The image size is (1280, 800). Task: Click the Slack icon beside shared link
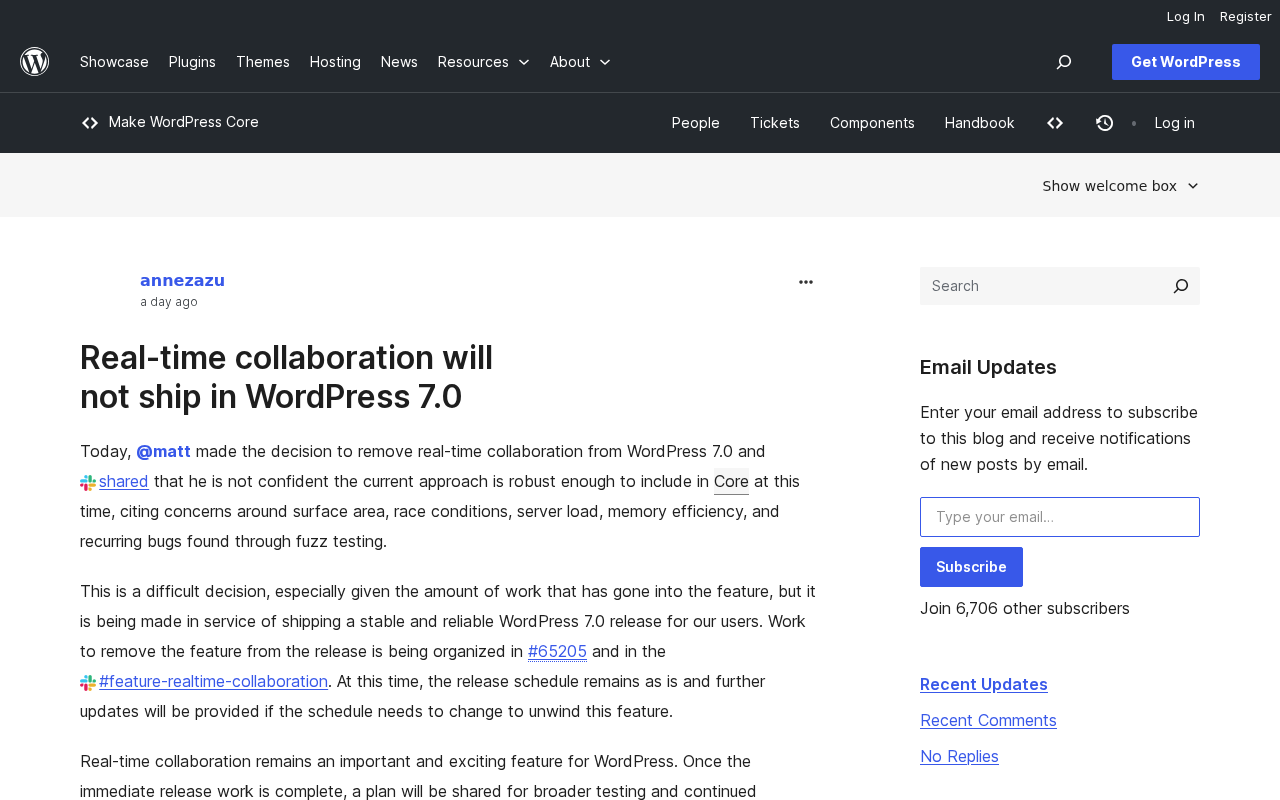pyautogui.click(x=88, y=483)
